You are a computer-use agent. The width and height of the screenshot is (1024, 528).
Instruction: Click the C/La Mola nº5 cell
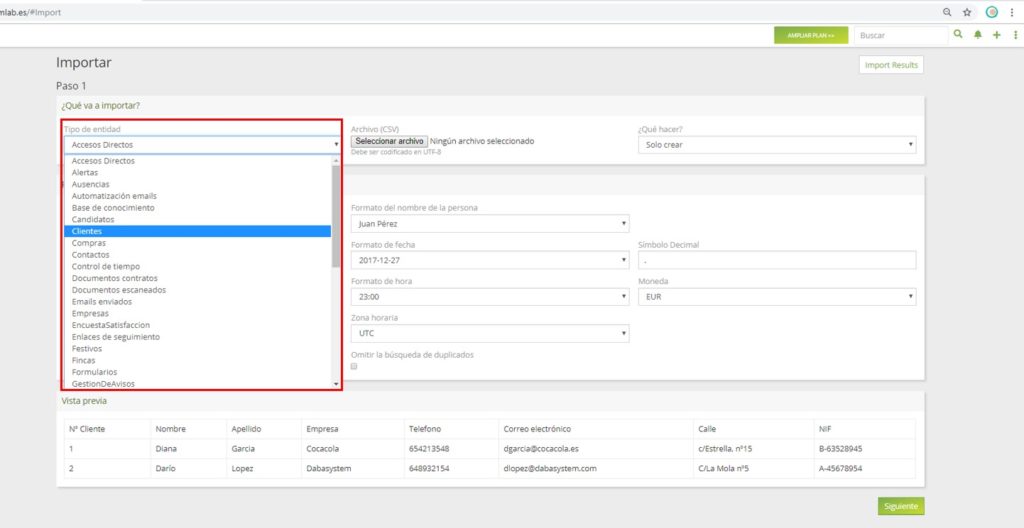point(754,469)
